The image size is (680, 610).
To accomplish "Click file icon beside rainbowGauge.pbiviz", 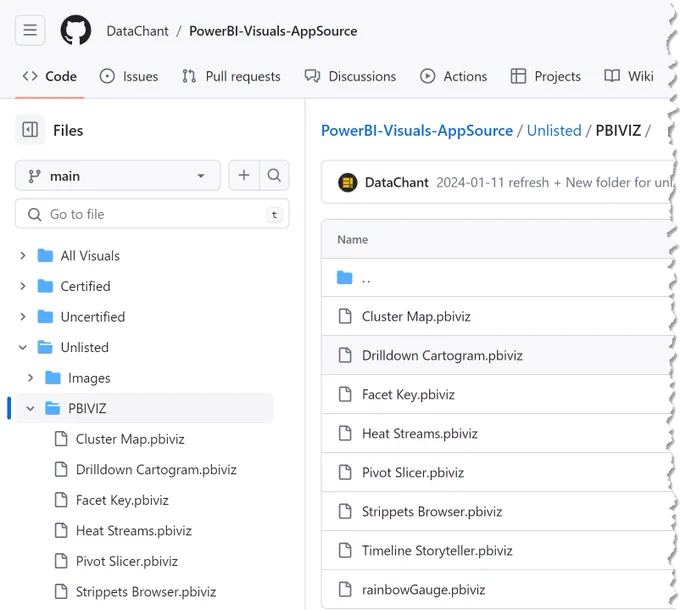I will pos(345,590).
